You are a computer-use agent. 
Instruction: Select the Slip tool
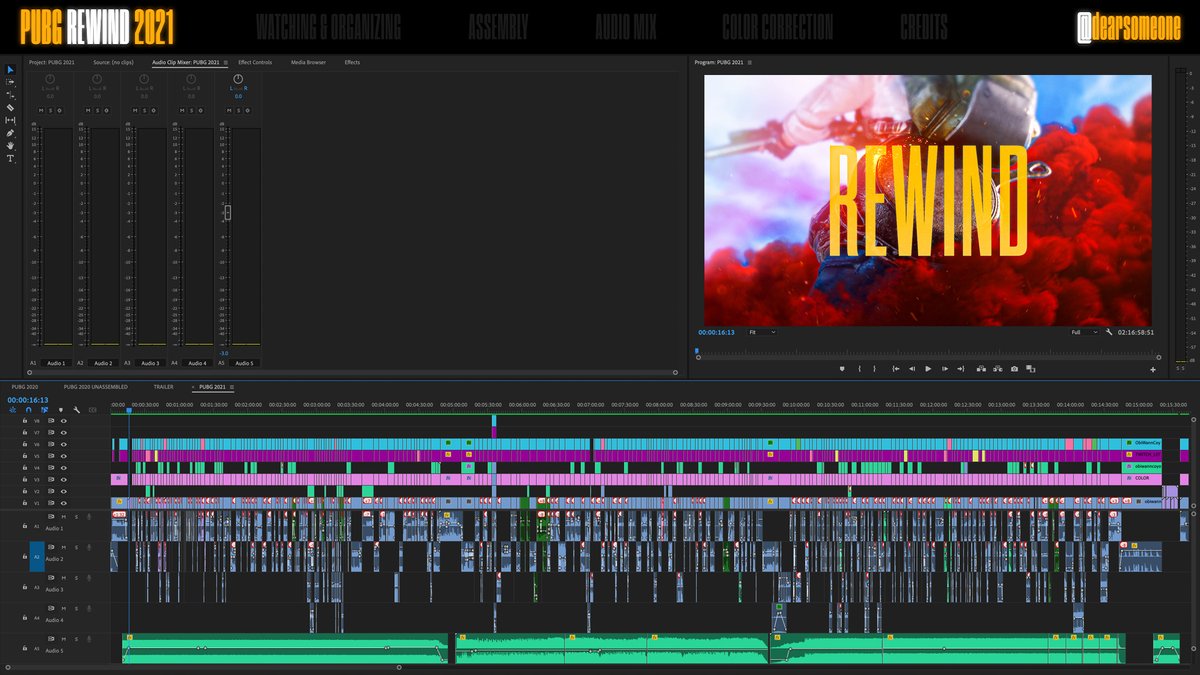point(10,120)
